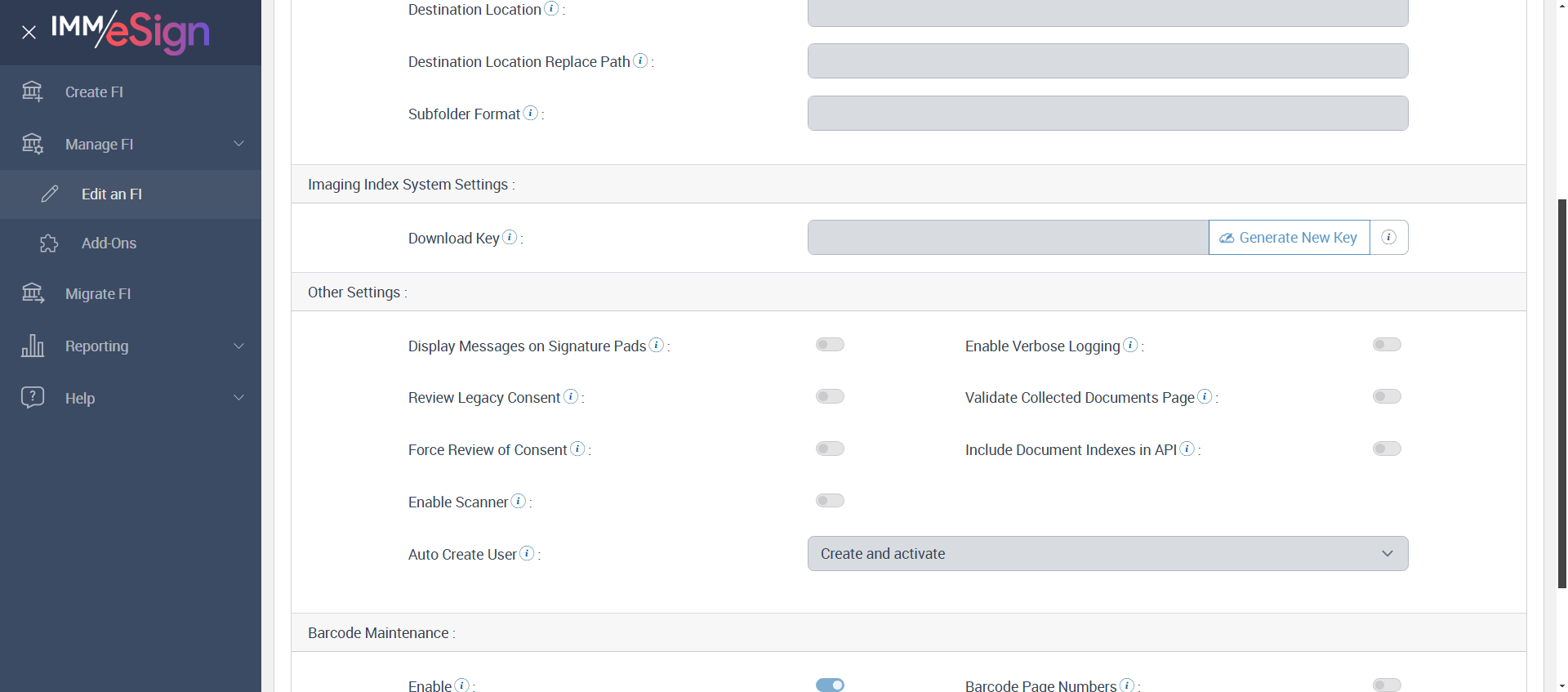Click info icon beside Enable Verbose Logging

coord(1130,345)
